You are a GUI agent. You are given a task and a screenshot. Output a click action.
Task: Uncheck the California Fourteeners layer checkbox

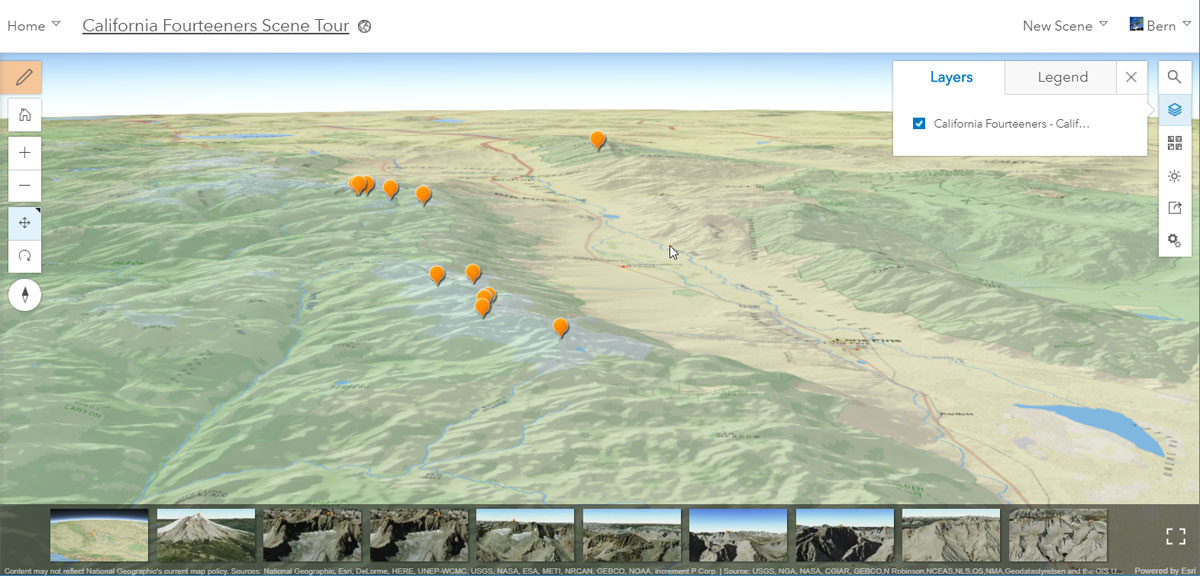pos(919,124)
